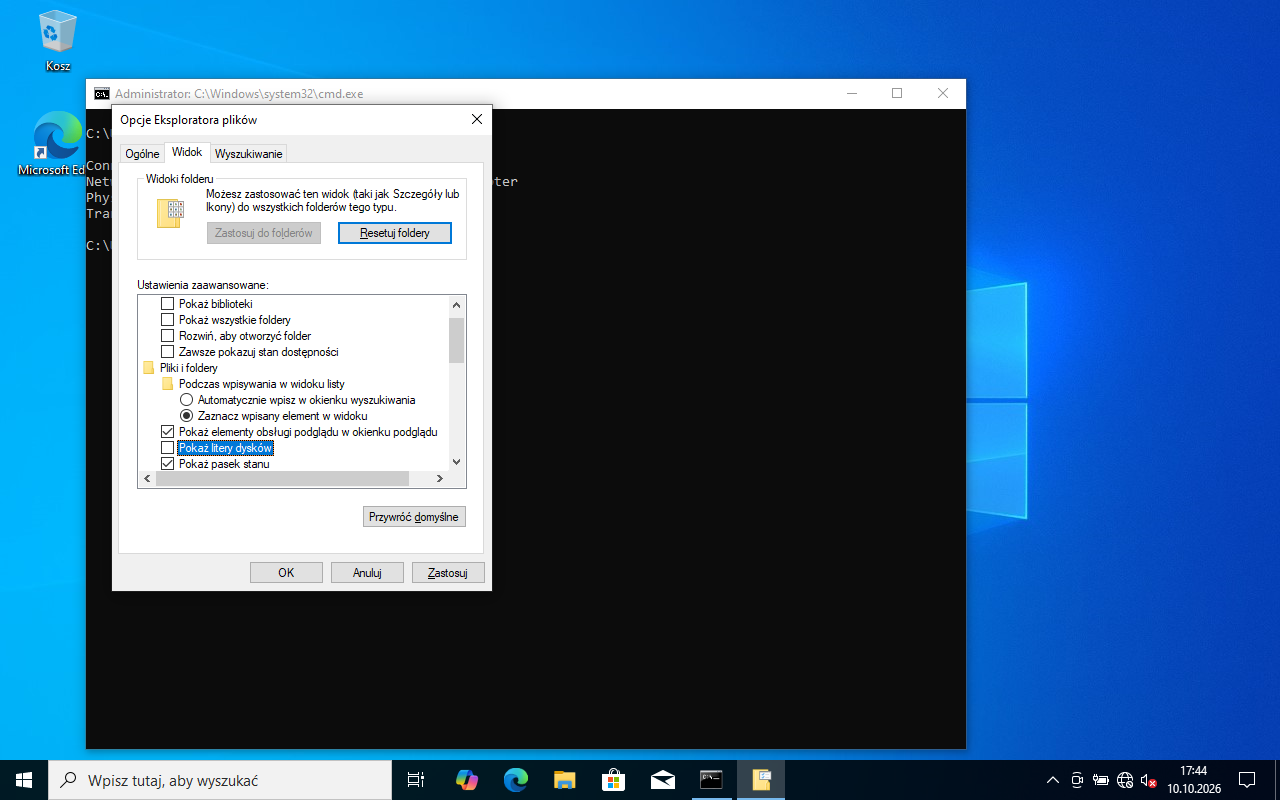1280x800 pixels.
Task: Click the Windows Start button
Action: 24,780
